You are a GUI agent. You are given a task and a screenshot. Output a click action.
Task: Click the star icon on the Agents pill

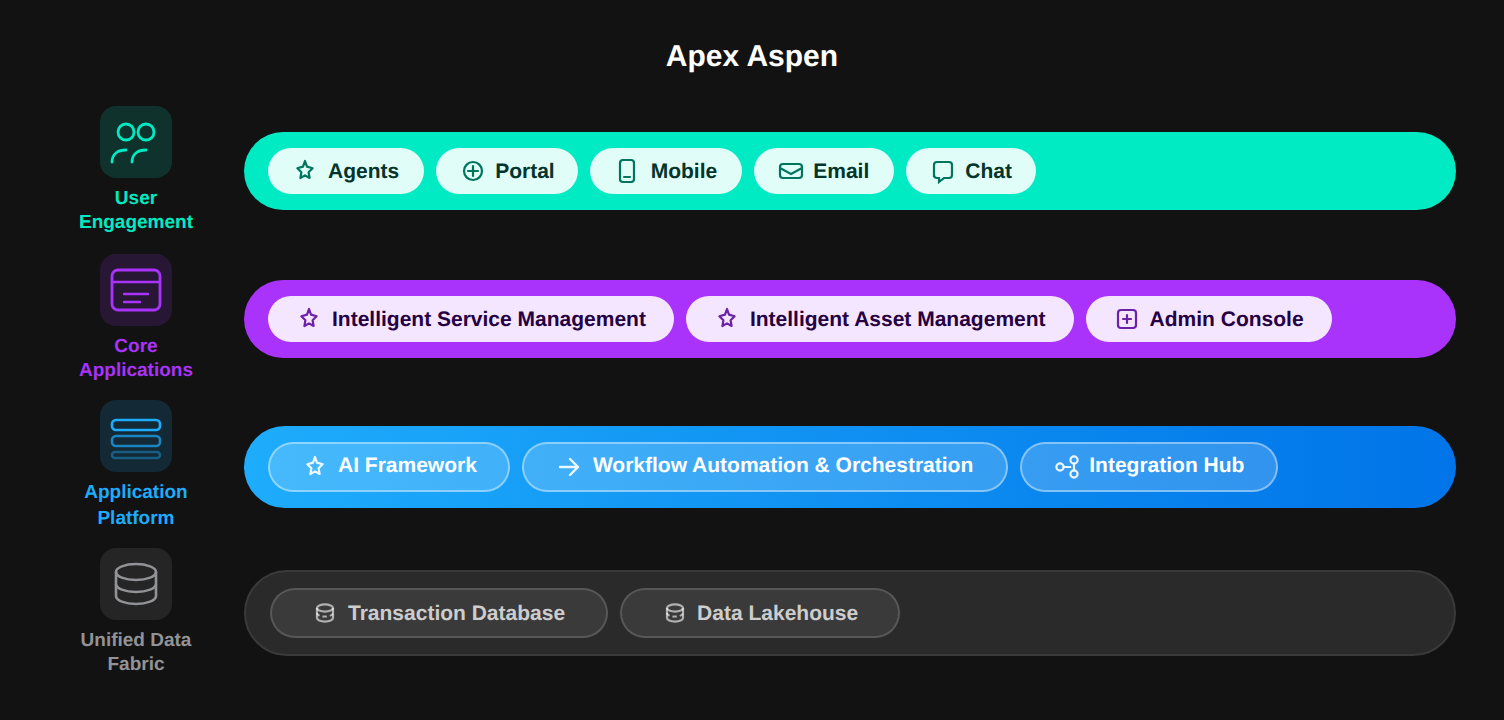(304, 170)
